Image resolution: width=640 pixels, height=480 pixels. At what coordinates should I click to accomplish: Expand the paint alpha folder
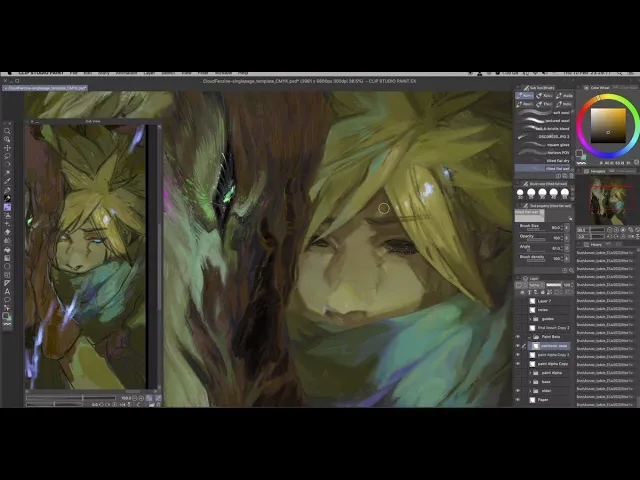pyautogui.click(x=530, y=373)
